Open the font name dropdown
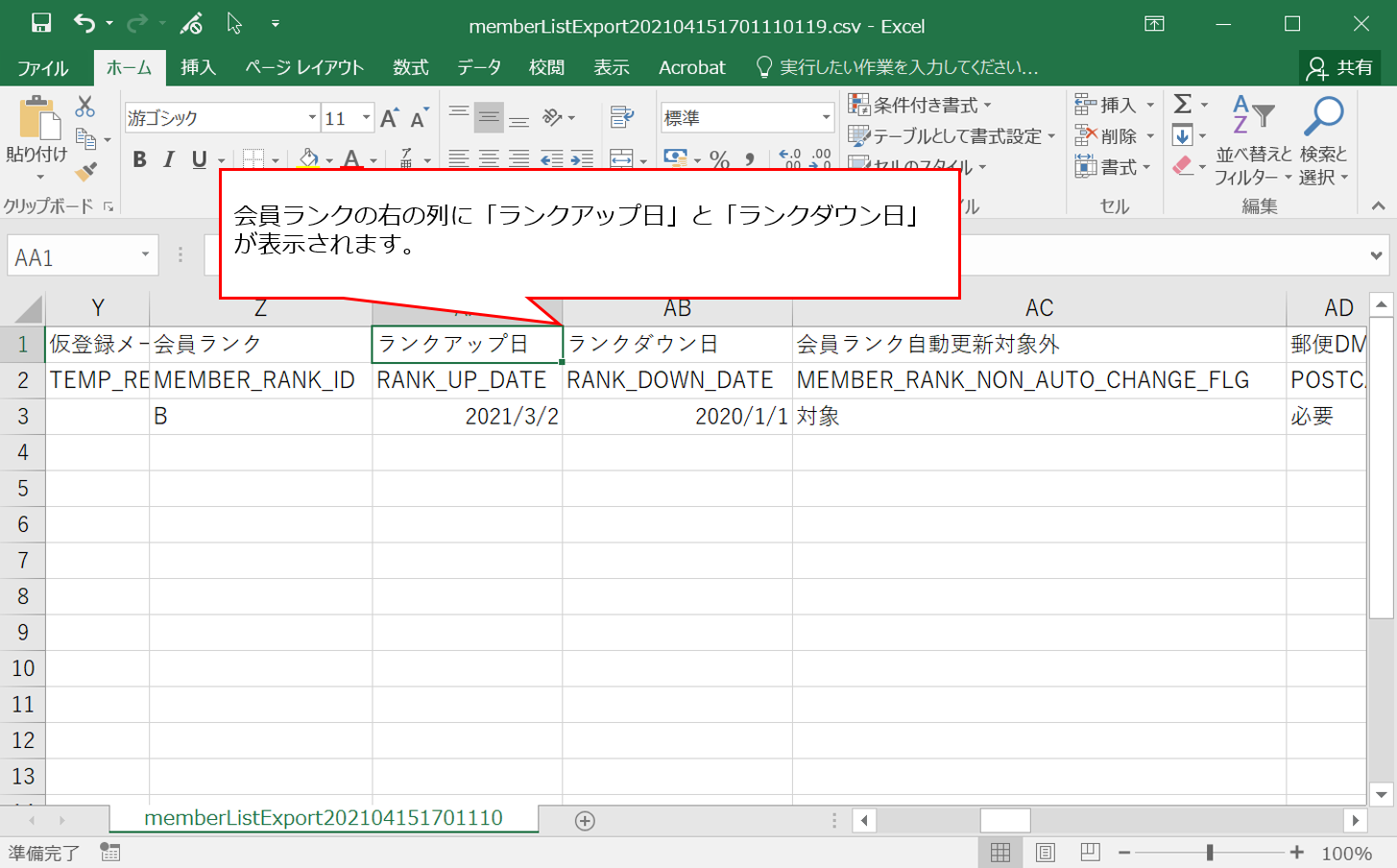This screenshot has width=1397, height=868. 312,118
